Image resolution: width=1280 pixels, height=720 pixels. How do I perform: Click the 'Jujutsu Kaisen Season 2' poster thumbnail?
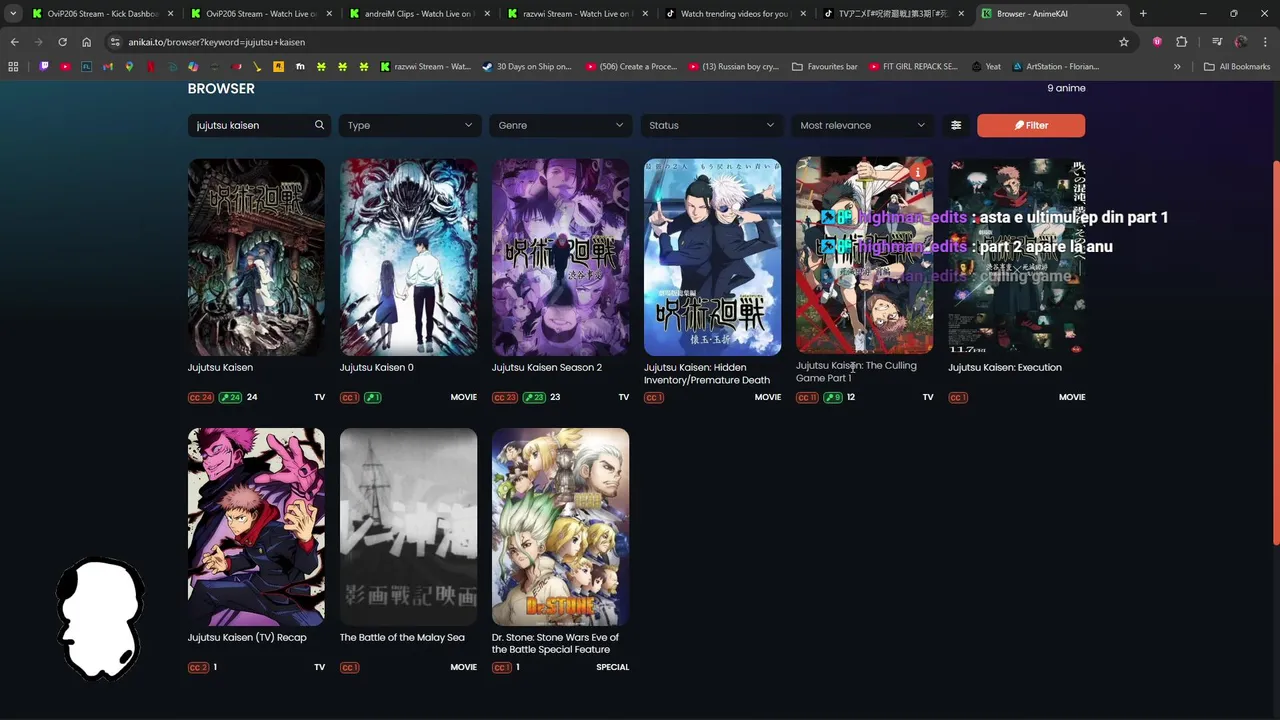click(x=560, y=257)
